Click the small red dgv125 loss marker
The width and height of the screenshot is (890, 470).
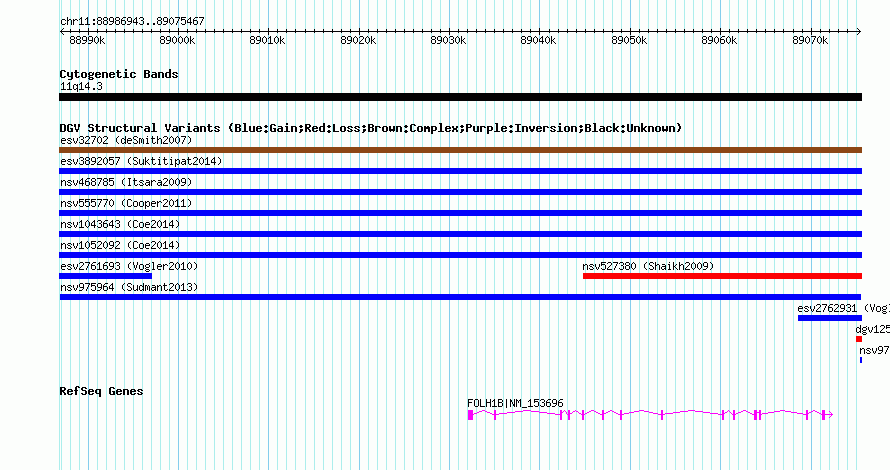pos(859,339)
